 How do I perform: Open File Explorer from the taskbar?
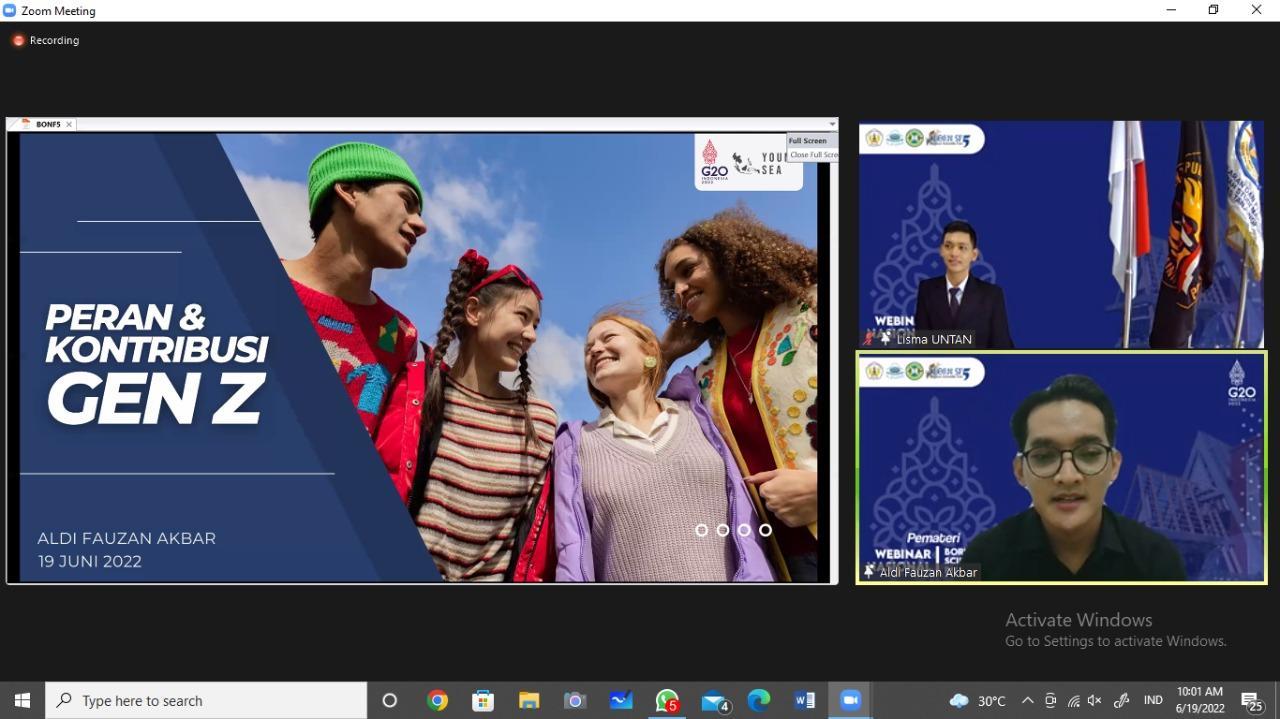tap(529, 701)
